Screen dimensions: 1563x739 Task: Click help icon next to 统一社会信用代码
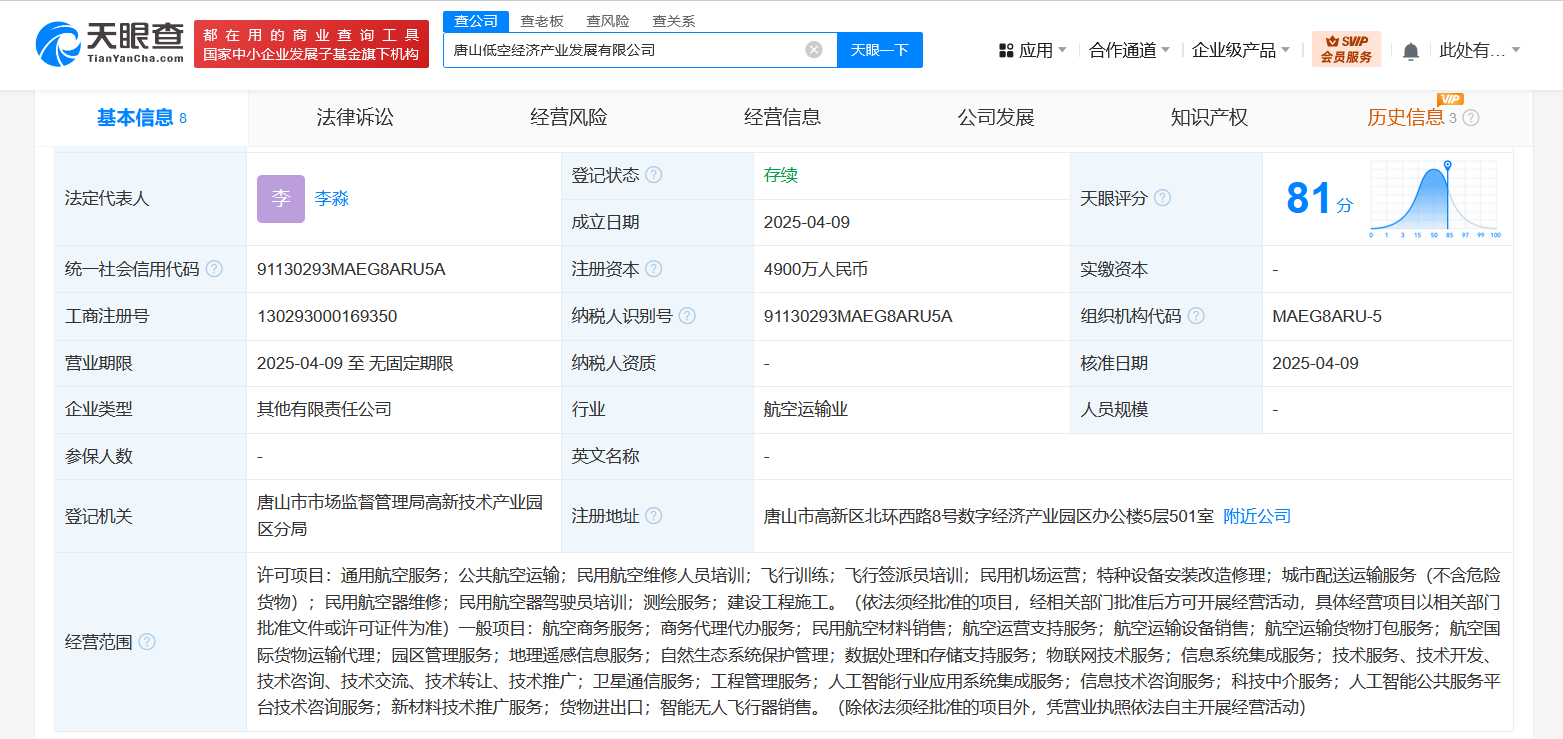tap(214, 269)
